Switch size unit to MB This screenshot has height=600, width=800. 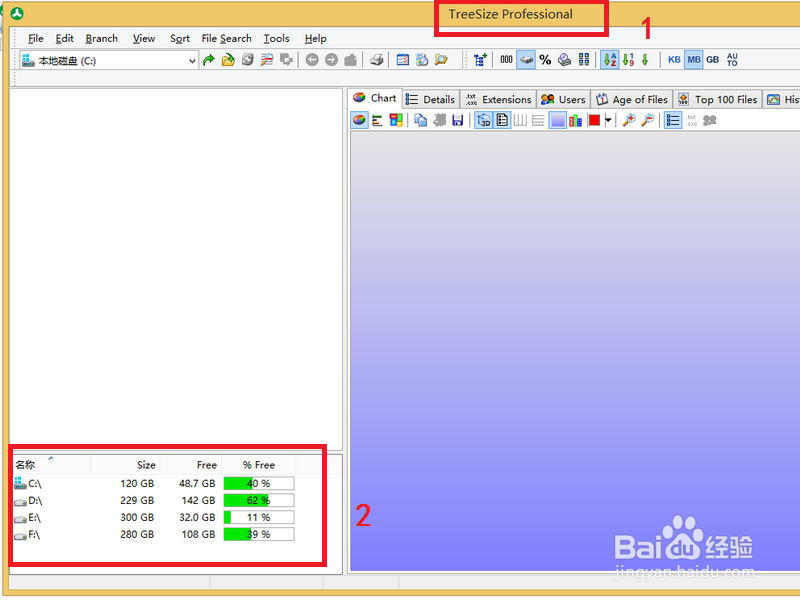(694, 60)
